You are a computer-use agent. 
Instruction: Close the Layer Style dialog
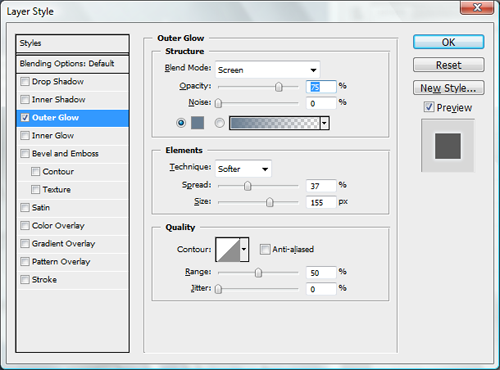click(477, 7)
